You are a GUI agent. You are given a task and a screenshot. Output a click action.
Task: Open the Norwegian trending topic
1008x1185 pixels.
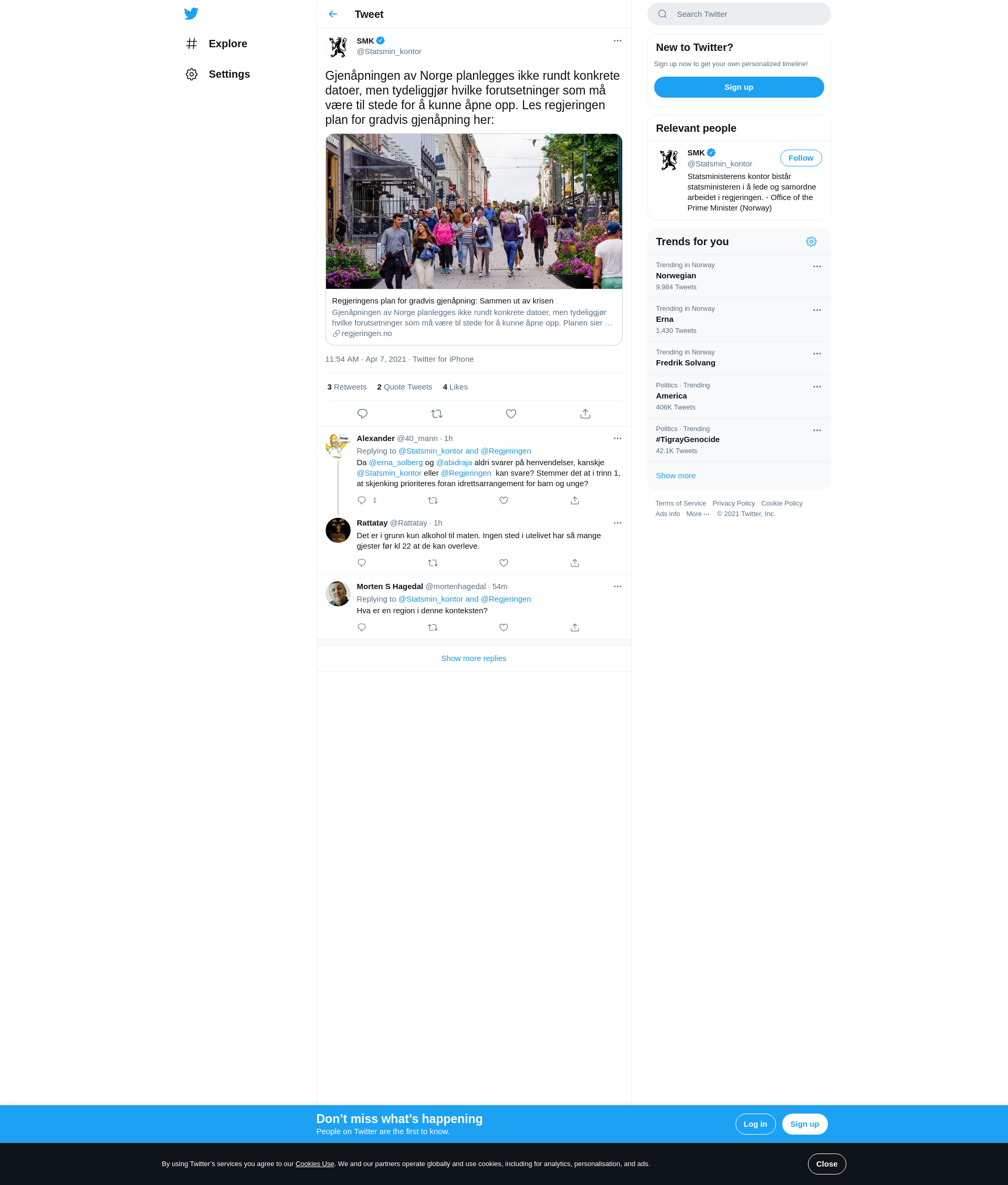click(x=738, y=276)
